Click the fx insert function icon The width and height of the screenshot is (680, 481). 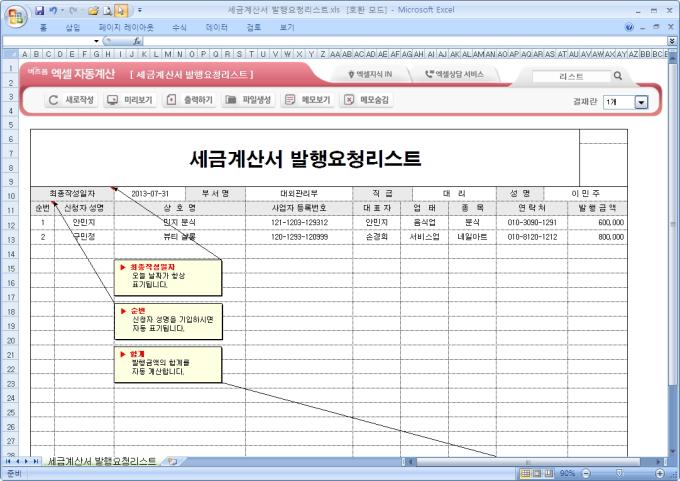click(137, 41)
